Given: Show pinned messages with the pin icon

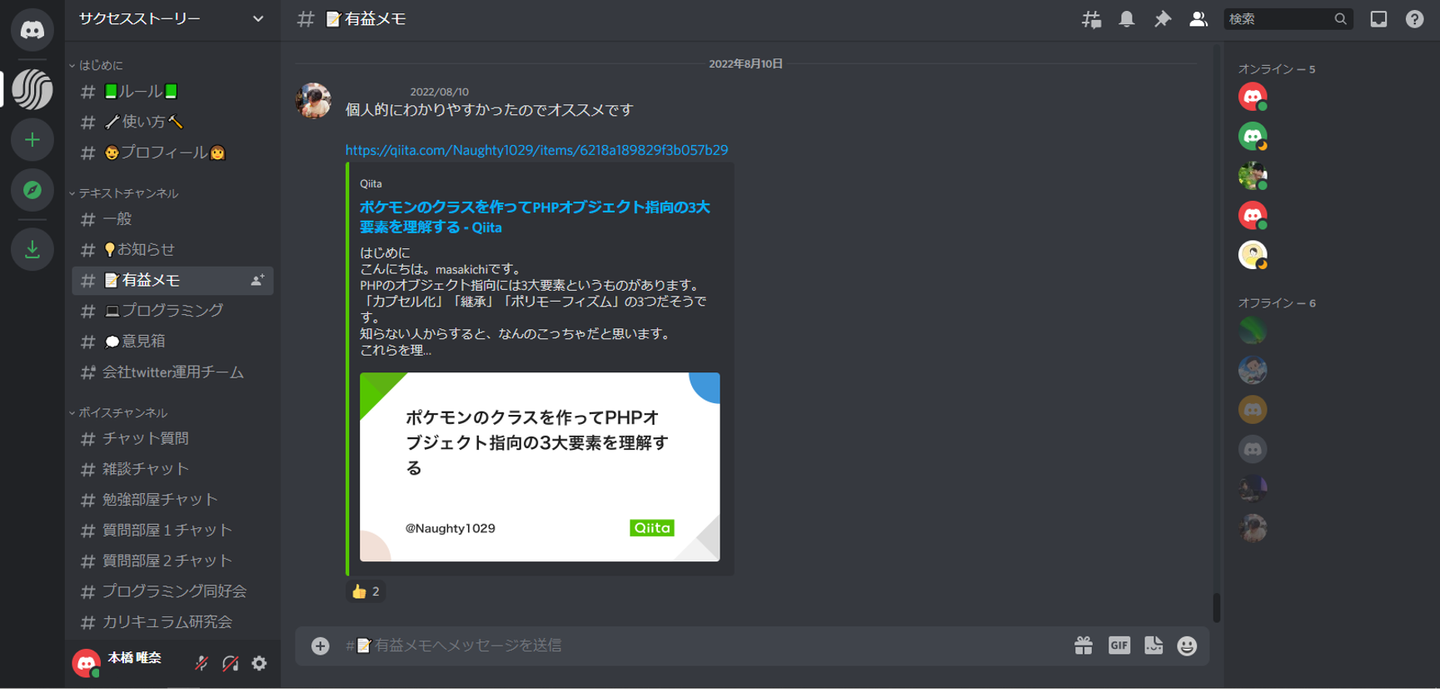Looking at the screenshot, I should 1162,19.
